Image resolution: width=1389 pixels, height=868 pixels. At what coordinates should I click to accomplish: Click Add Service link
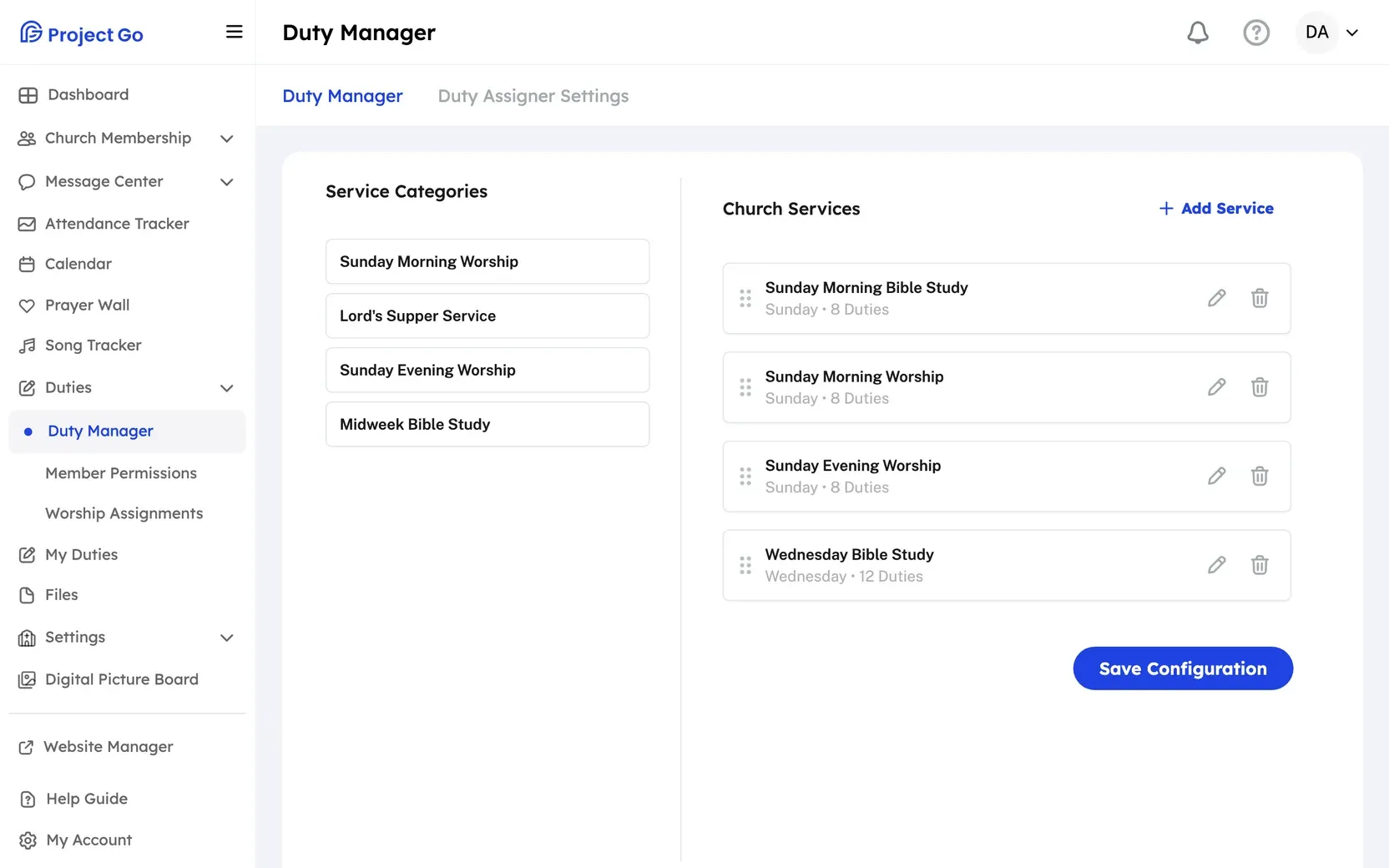(x=1216, y=209)
